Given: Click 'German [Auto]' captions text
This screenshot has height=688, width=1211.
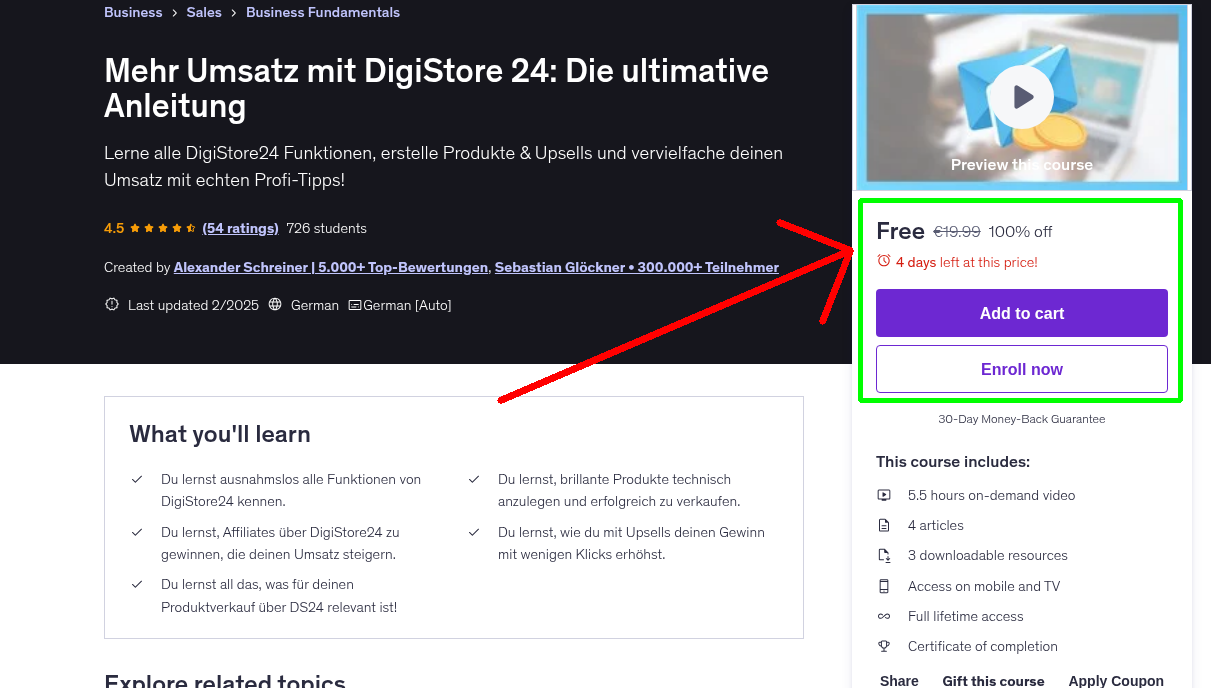Looking at the screenshot, I should (x=407, y=305).
